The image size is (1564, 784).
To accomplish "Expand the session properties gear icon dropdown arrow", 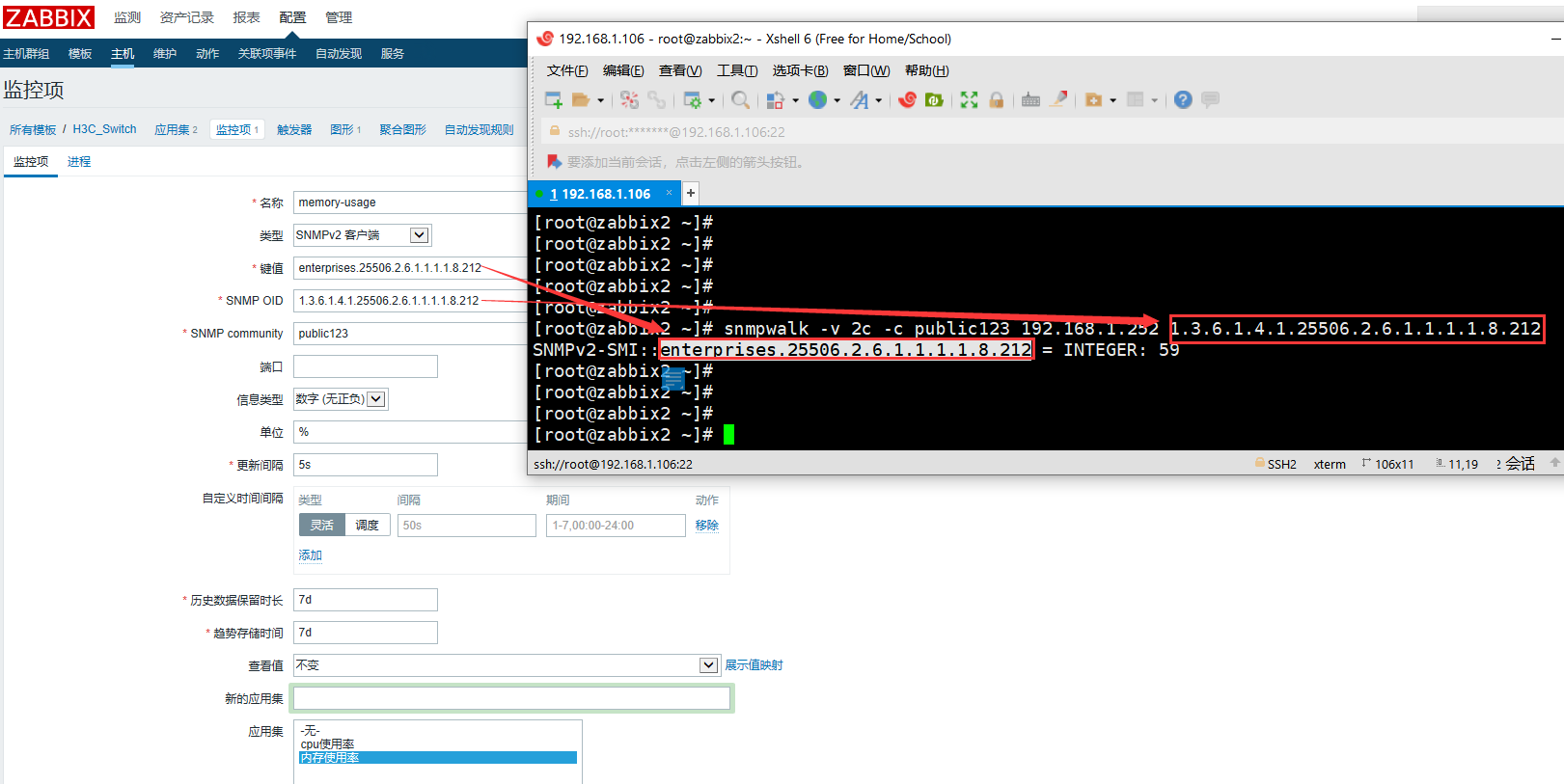I will click(x=712, y=100).
